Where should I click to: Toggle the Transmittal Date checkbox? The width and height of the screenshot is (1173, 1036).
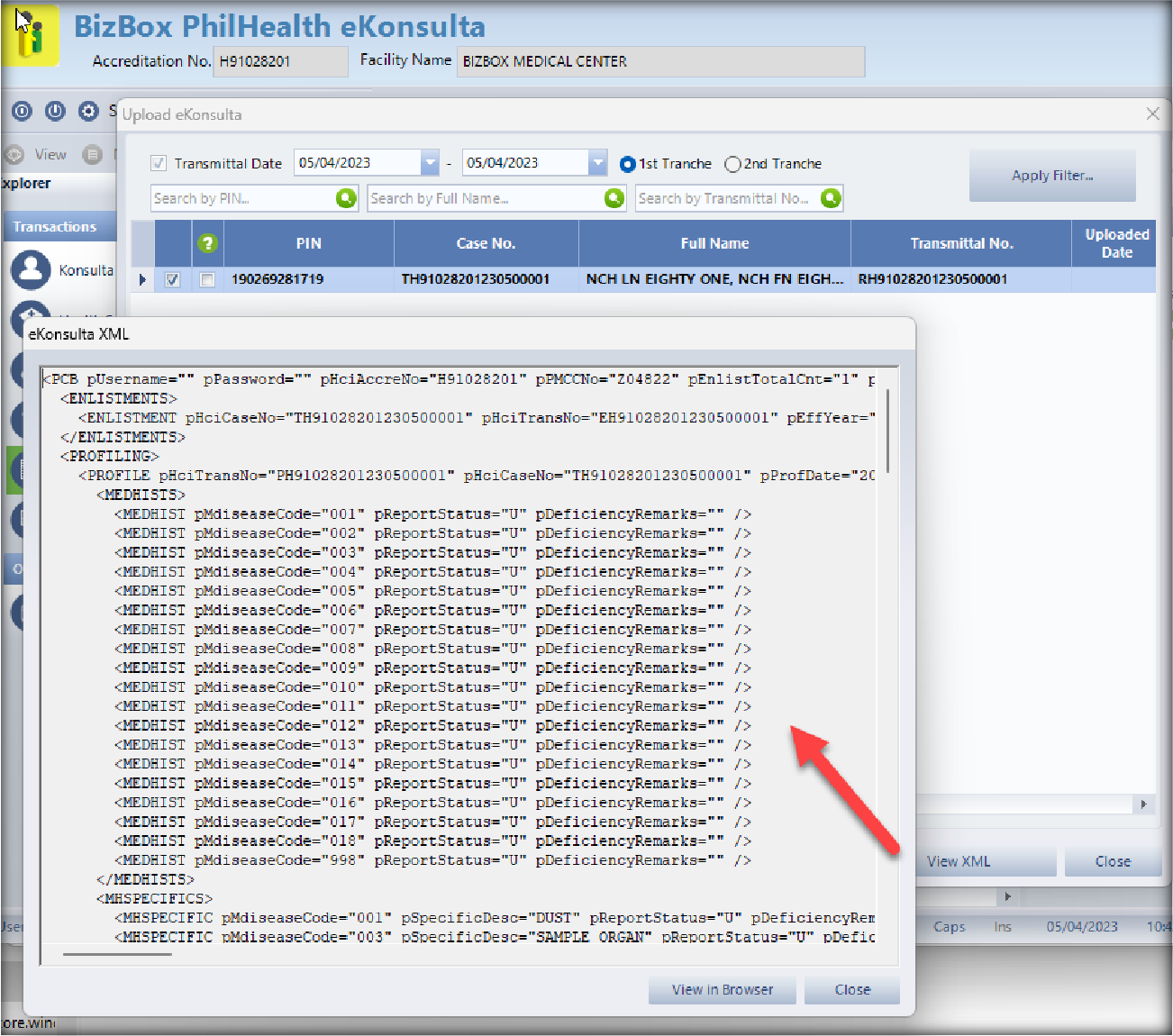(159, 164)
